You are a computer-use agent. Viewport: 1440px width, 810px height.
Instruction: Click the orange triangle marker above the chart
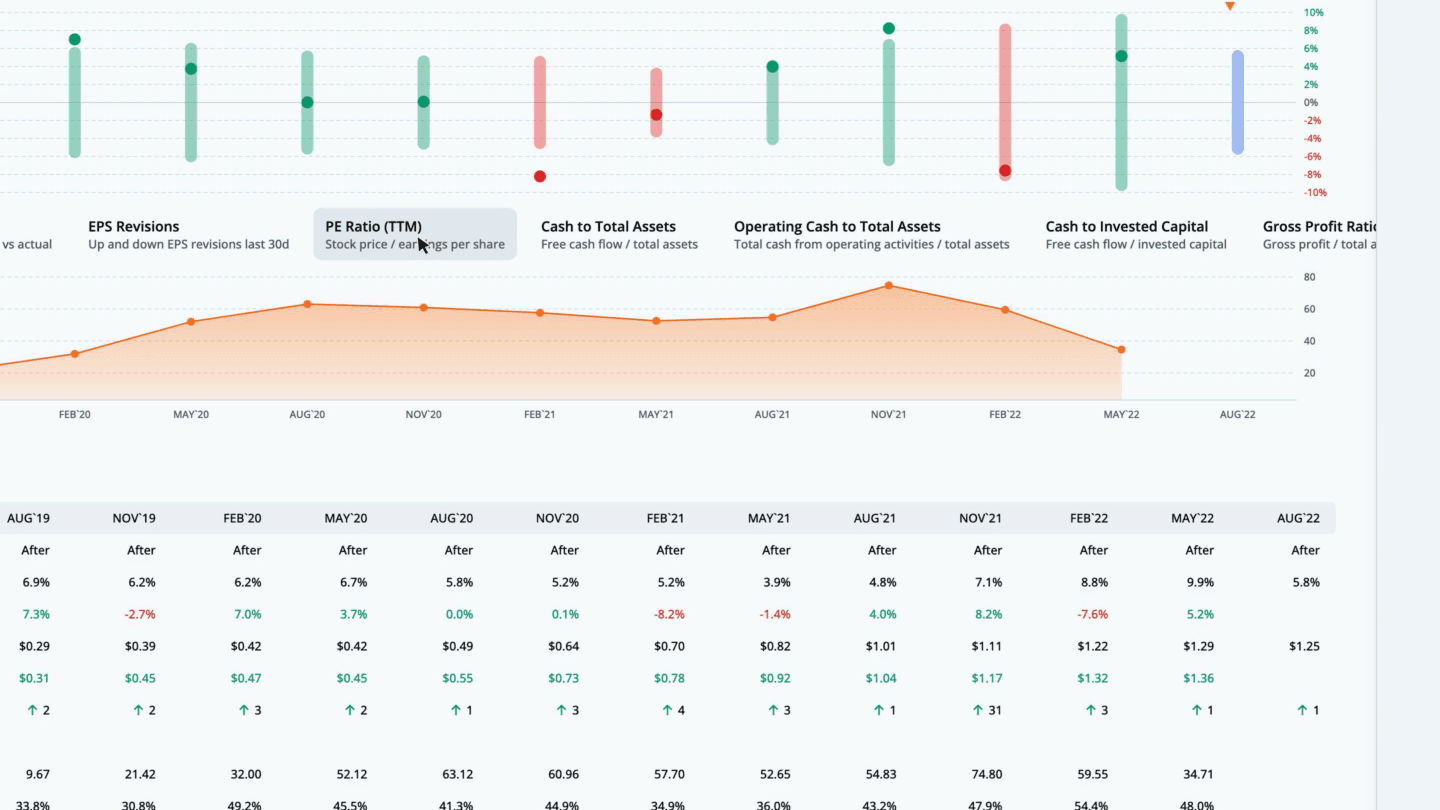click(x=1230, y=6)
